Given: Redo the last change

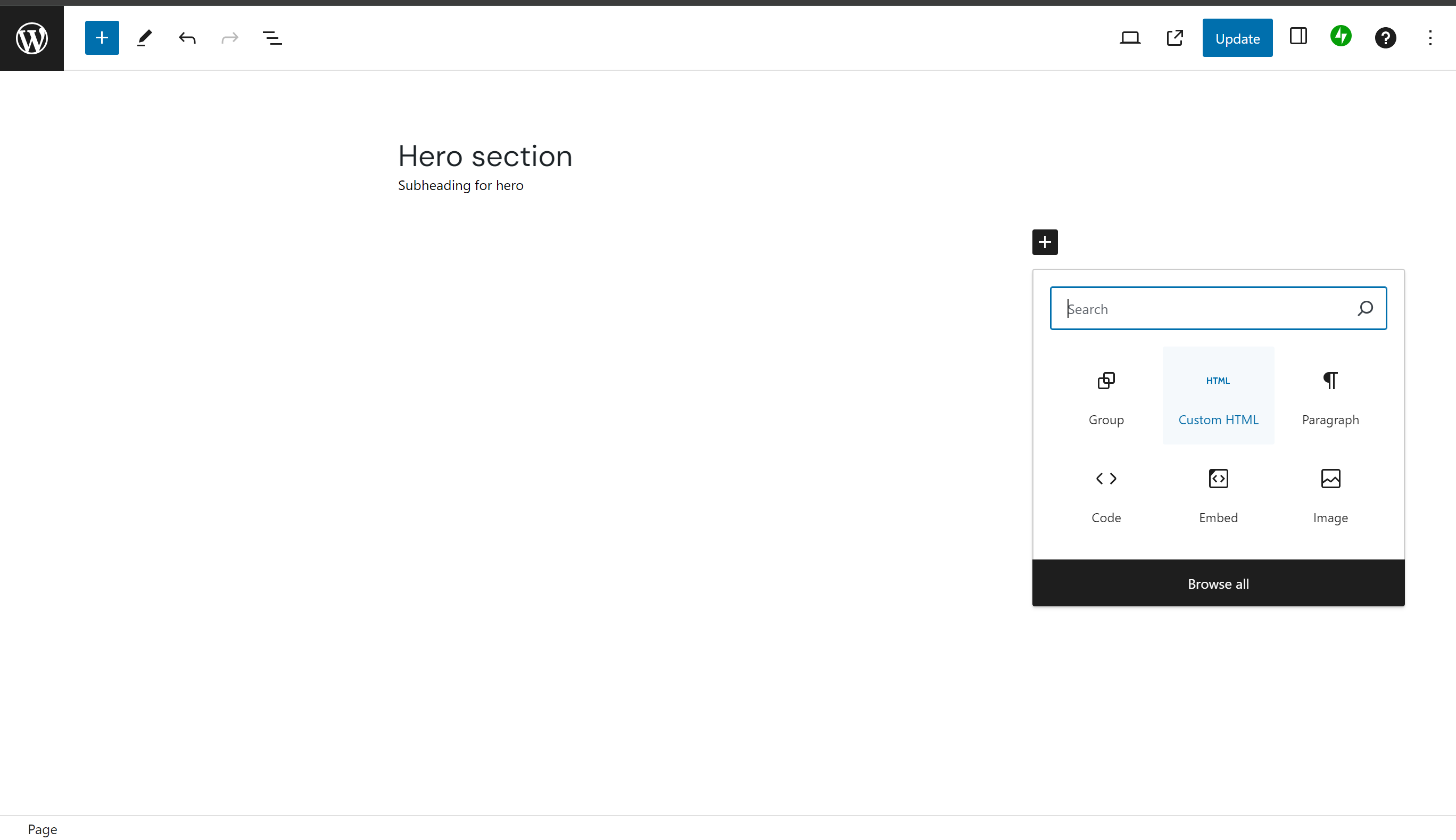Looking at the screenshot, I should click(229, 37).
